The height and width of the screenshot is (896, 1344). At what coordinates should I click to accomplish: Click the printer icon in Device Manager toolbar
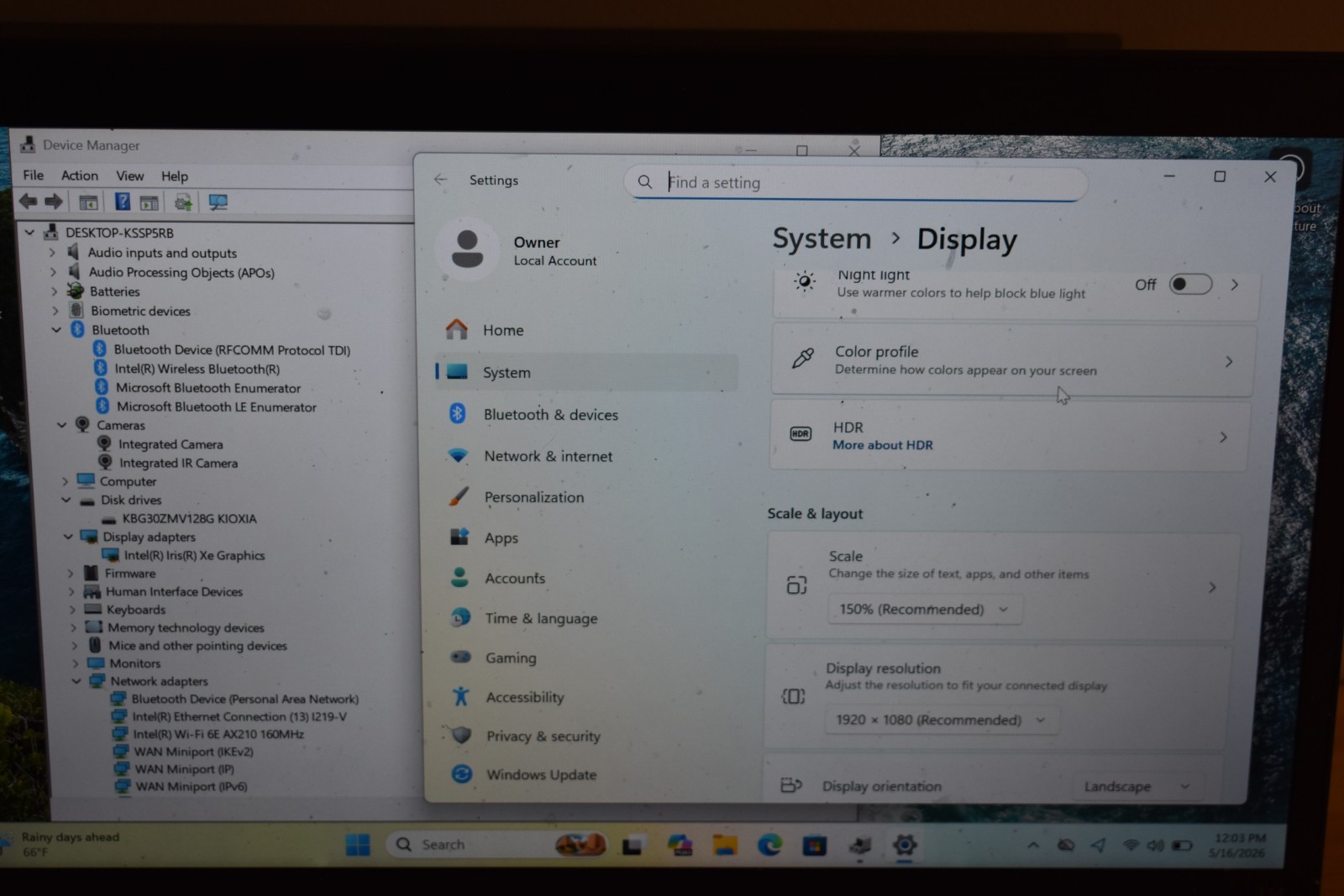[x=183, y=202]
